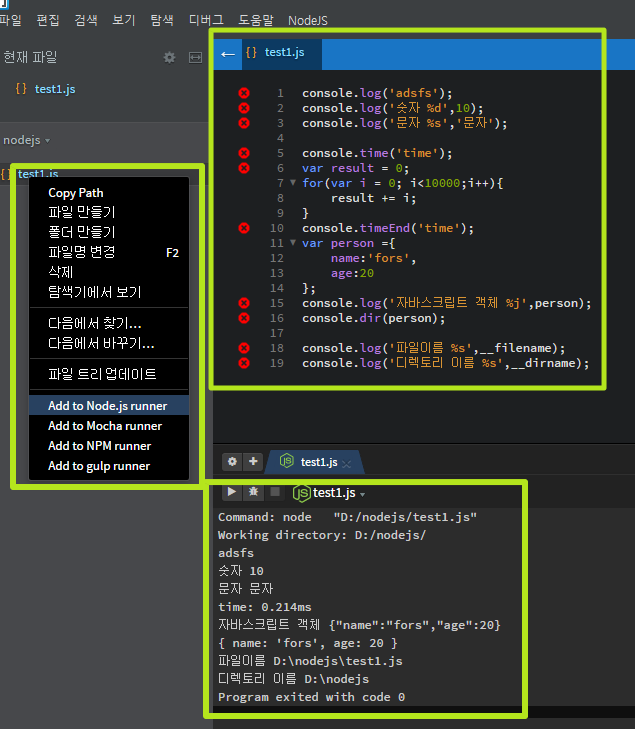This screenshot has height=729, width=635.
Task: Choose 파일명 변경 from context menu
Action: click(x=109, y=252)
